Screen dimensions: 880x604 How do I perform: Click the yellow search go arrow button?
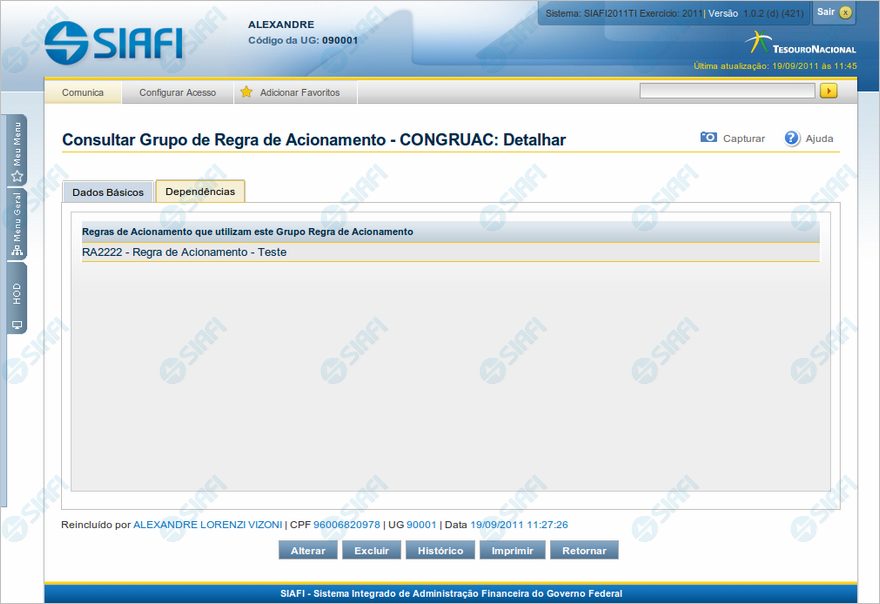coord(828,91)
